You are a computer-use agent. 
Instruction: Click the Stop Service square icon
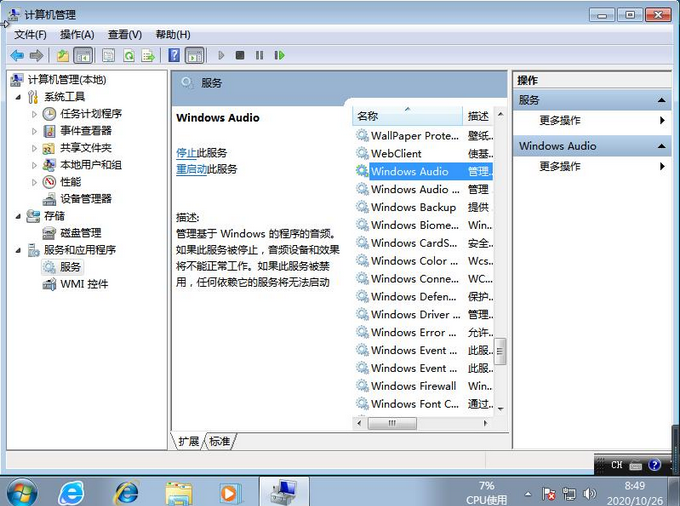240,55
